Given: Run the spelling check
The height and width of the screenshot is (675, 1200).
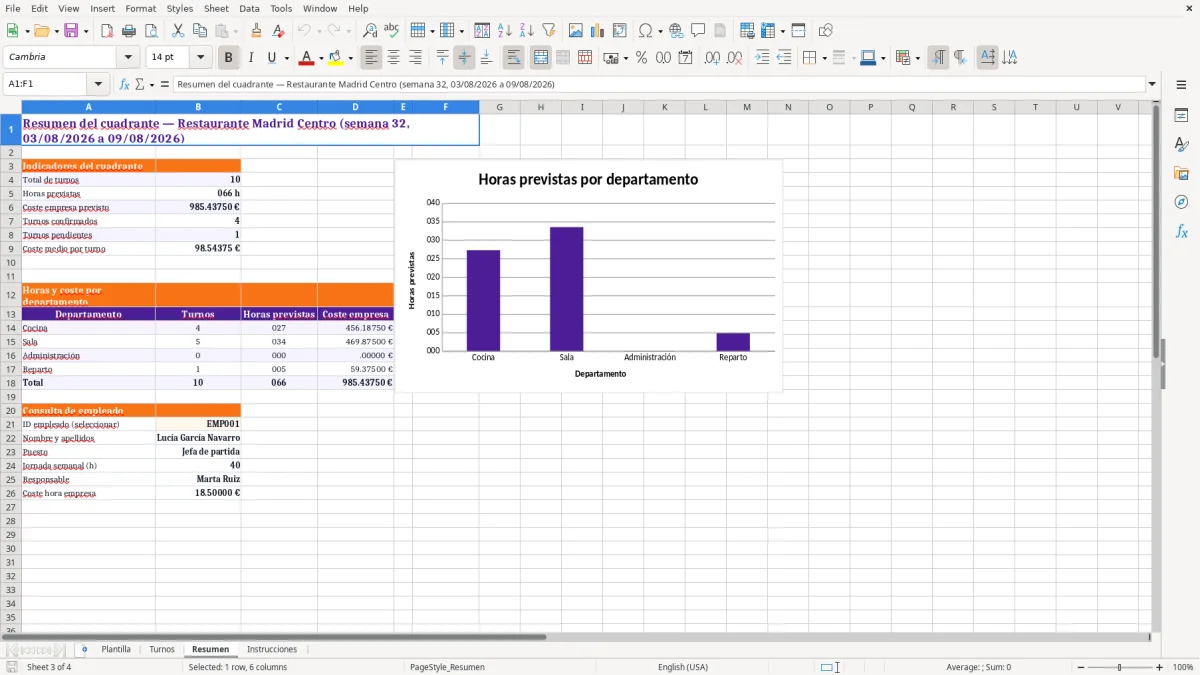Looking at the screenshot, I should [x=391, y=31].
